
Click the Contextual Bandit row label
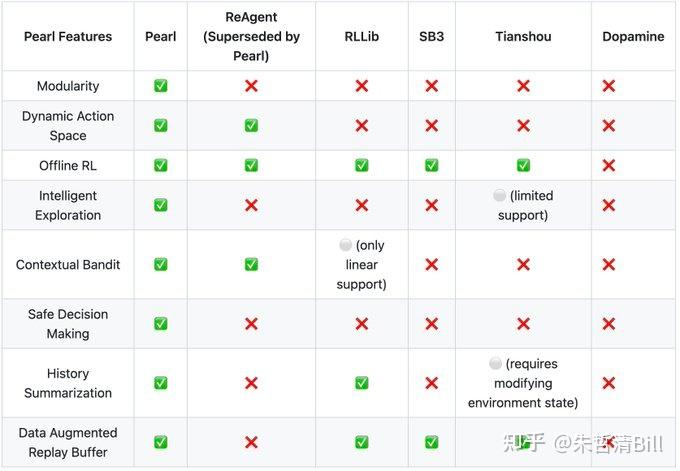(68, 265)
